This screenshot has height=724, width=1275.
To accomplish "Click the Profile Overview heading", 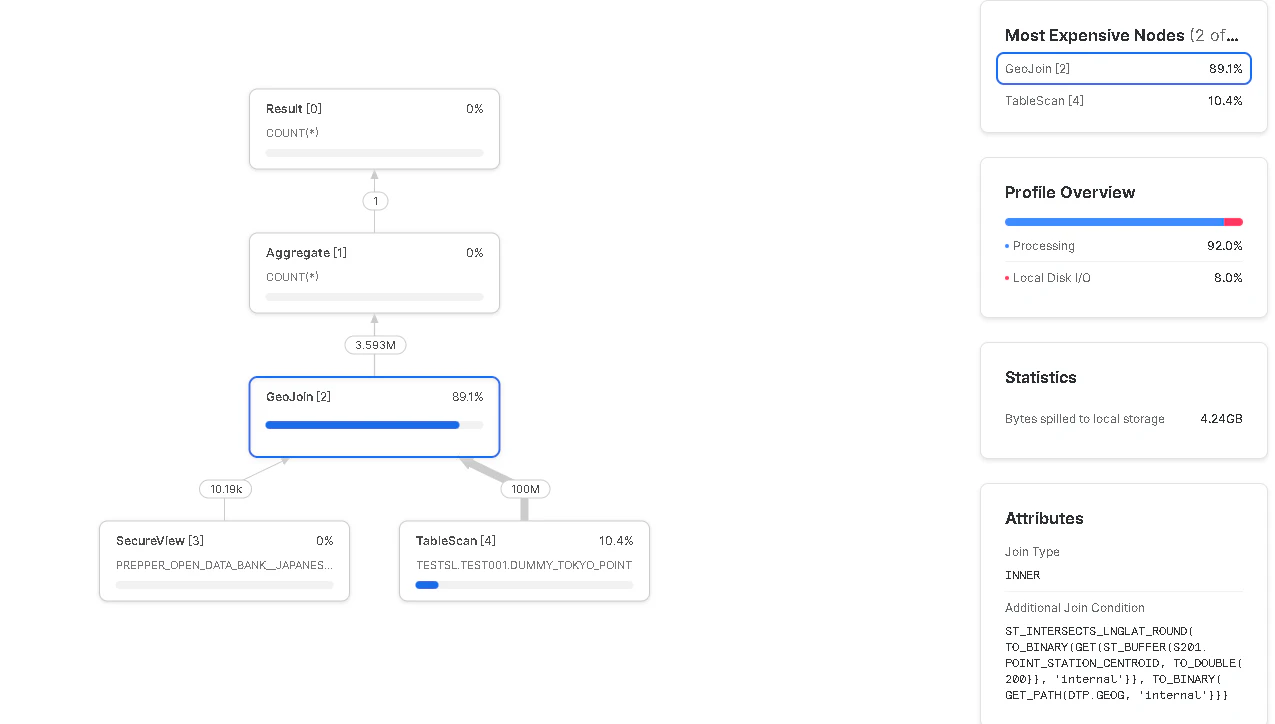I will click(x=1070, y=192).
